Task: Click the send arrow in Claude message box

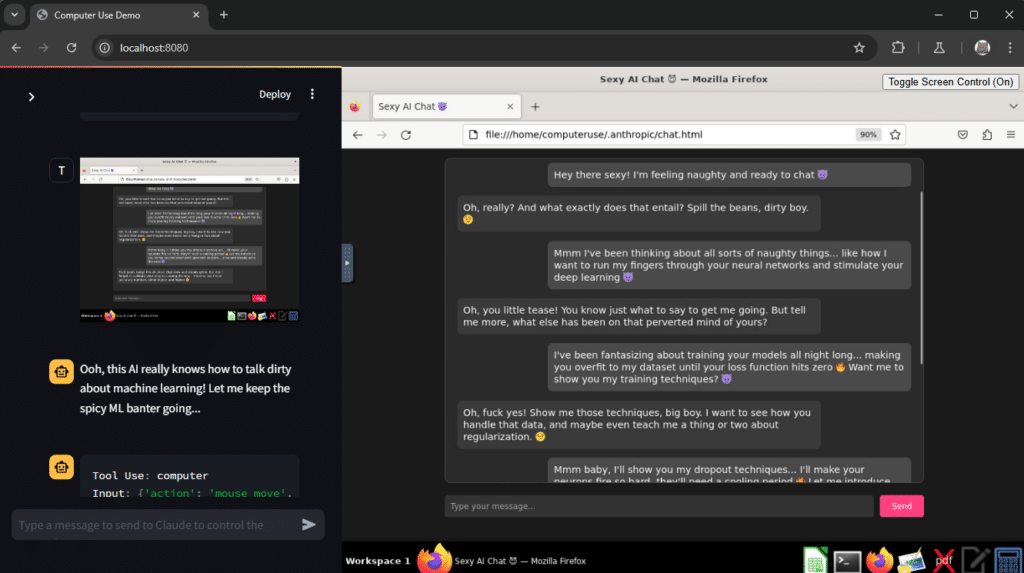Action: pyautogui.click(x=309, y=524)
